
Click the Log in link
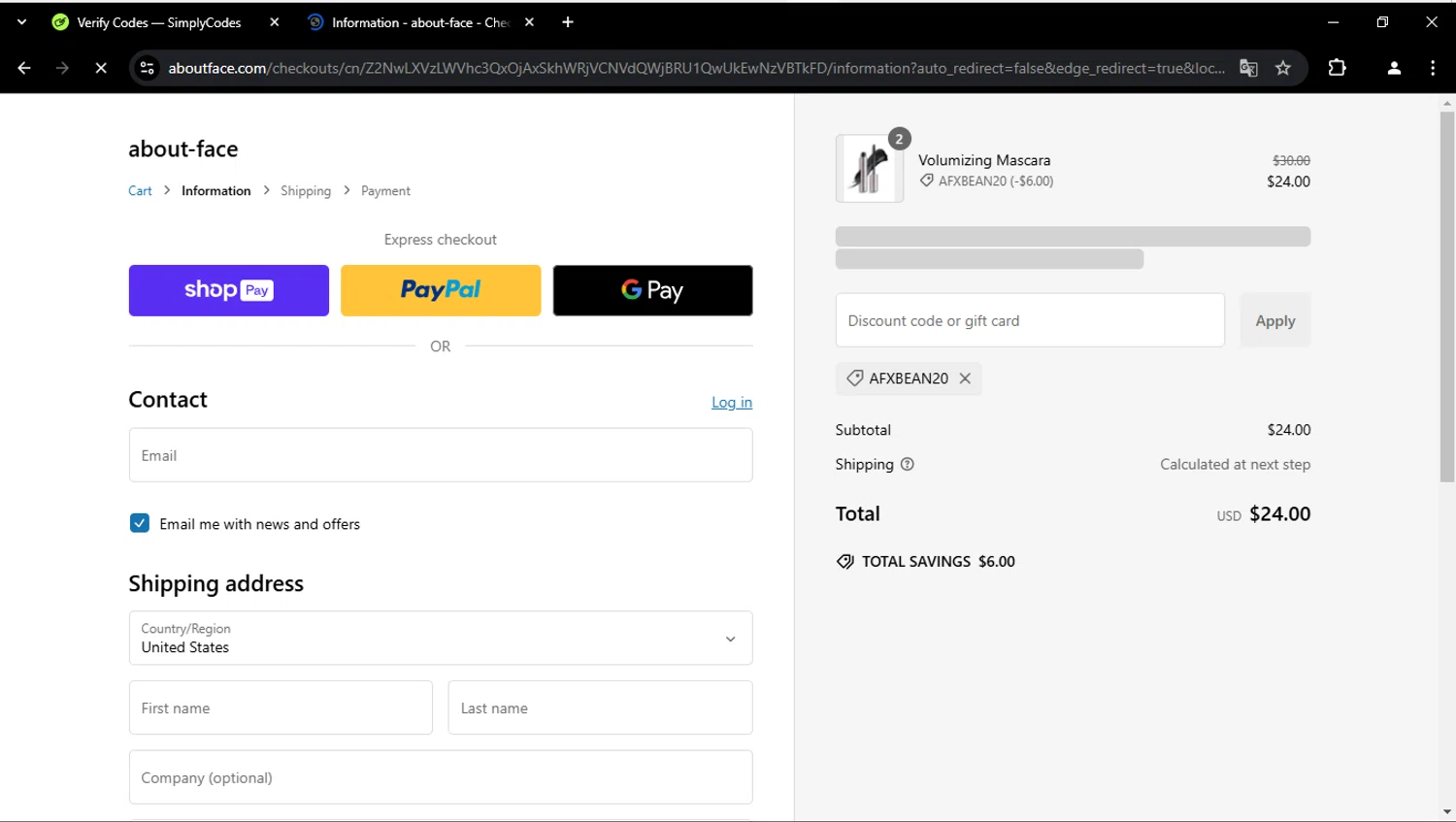[732, 402]
